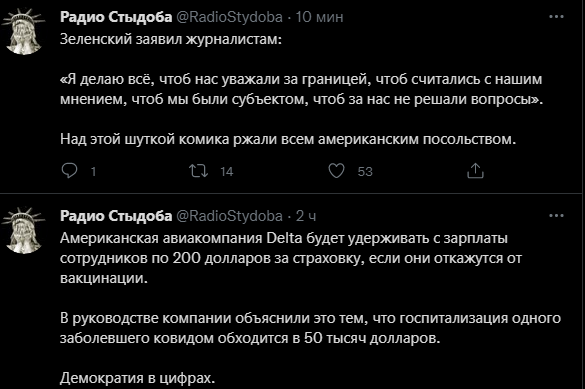Open more options on Delta tweet
The image size is (585, 389).
[x=556, y=216]
